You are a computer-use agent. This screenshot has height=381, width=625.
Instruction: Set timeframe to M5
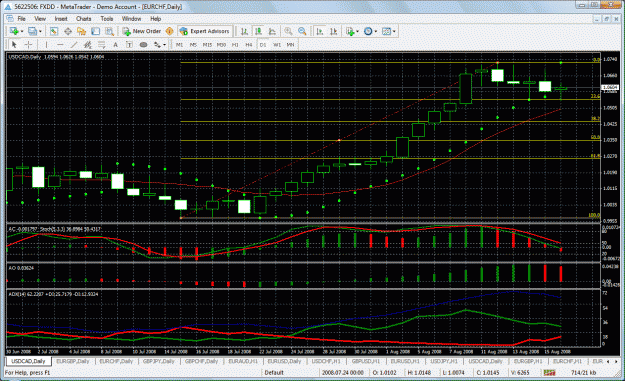193,45
